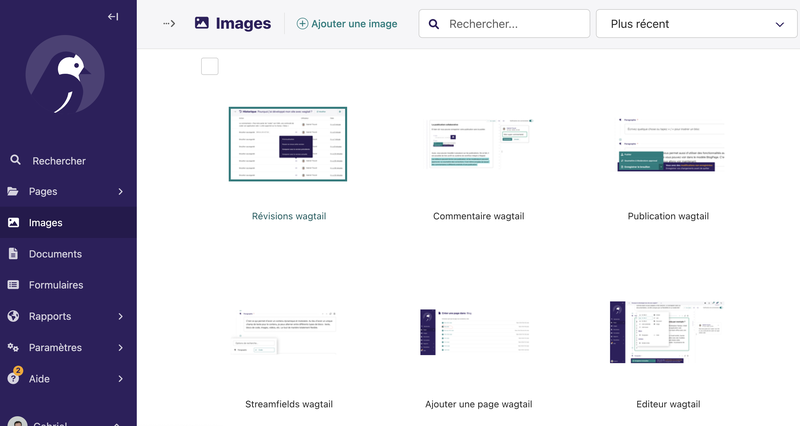
Task: Click the Images picture icon in sidebar
Action: coord(13,222)
